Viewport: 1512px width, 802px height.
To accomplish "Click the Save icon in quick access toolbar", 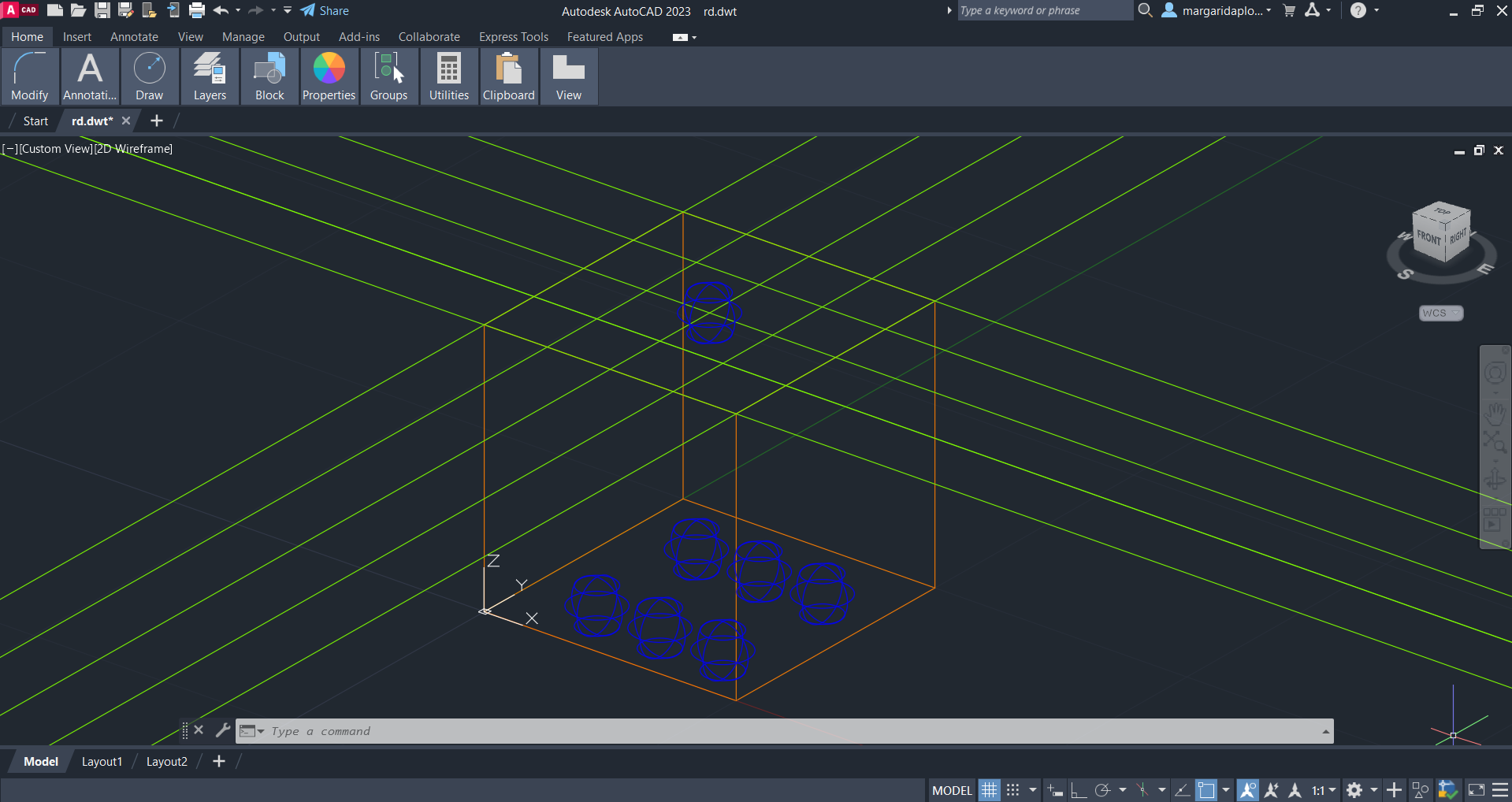I will click(x=102, y=10).
